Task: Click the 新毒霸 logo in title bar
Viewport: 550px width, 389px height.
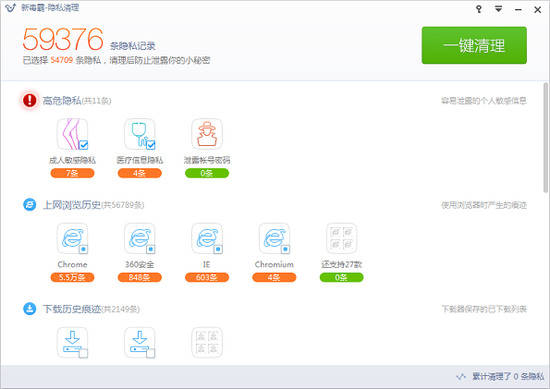Action: click(11, 8)
